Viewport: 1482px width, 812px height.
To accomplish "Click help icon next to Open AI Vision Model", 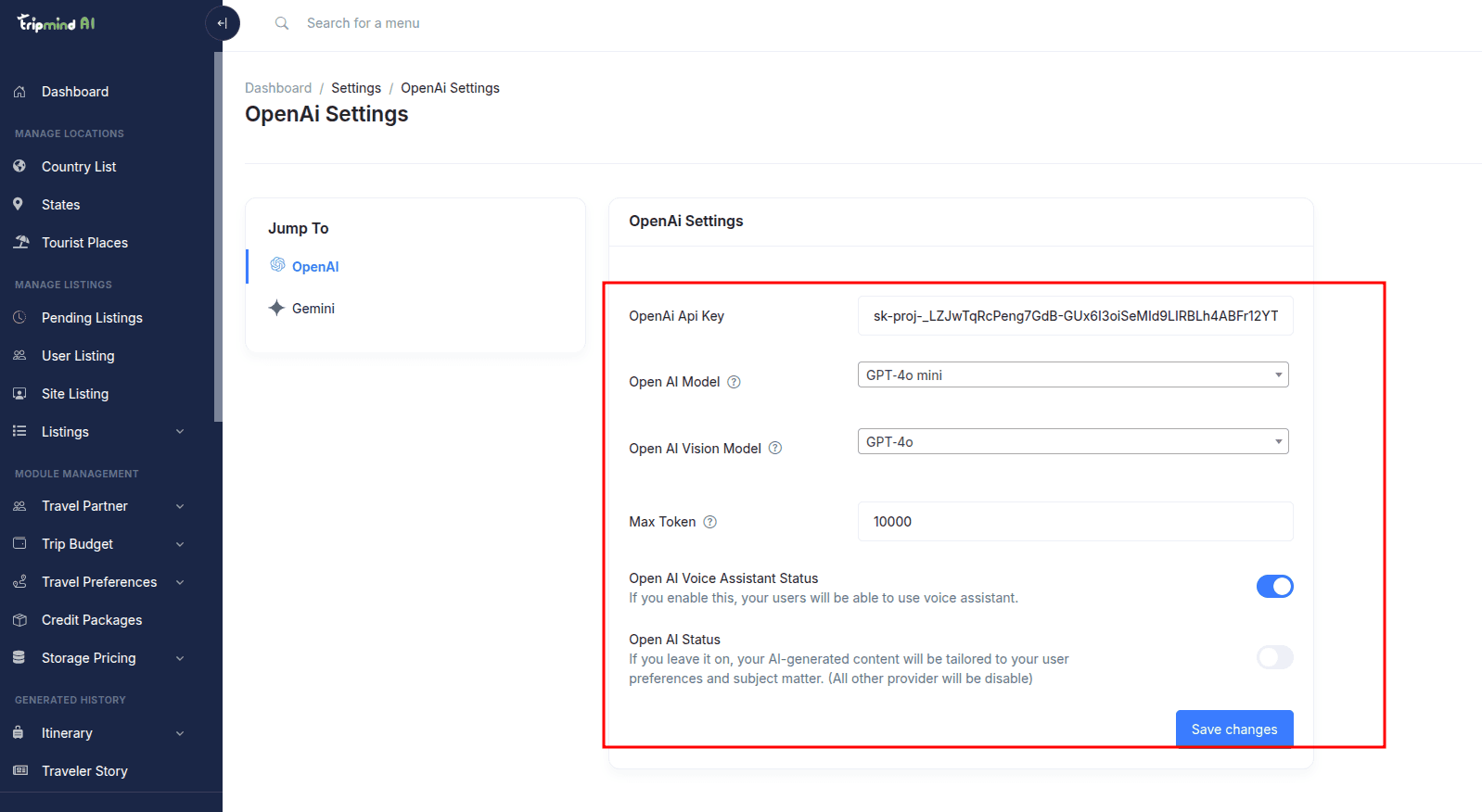I will click(x=775, y=448).
